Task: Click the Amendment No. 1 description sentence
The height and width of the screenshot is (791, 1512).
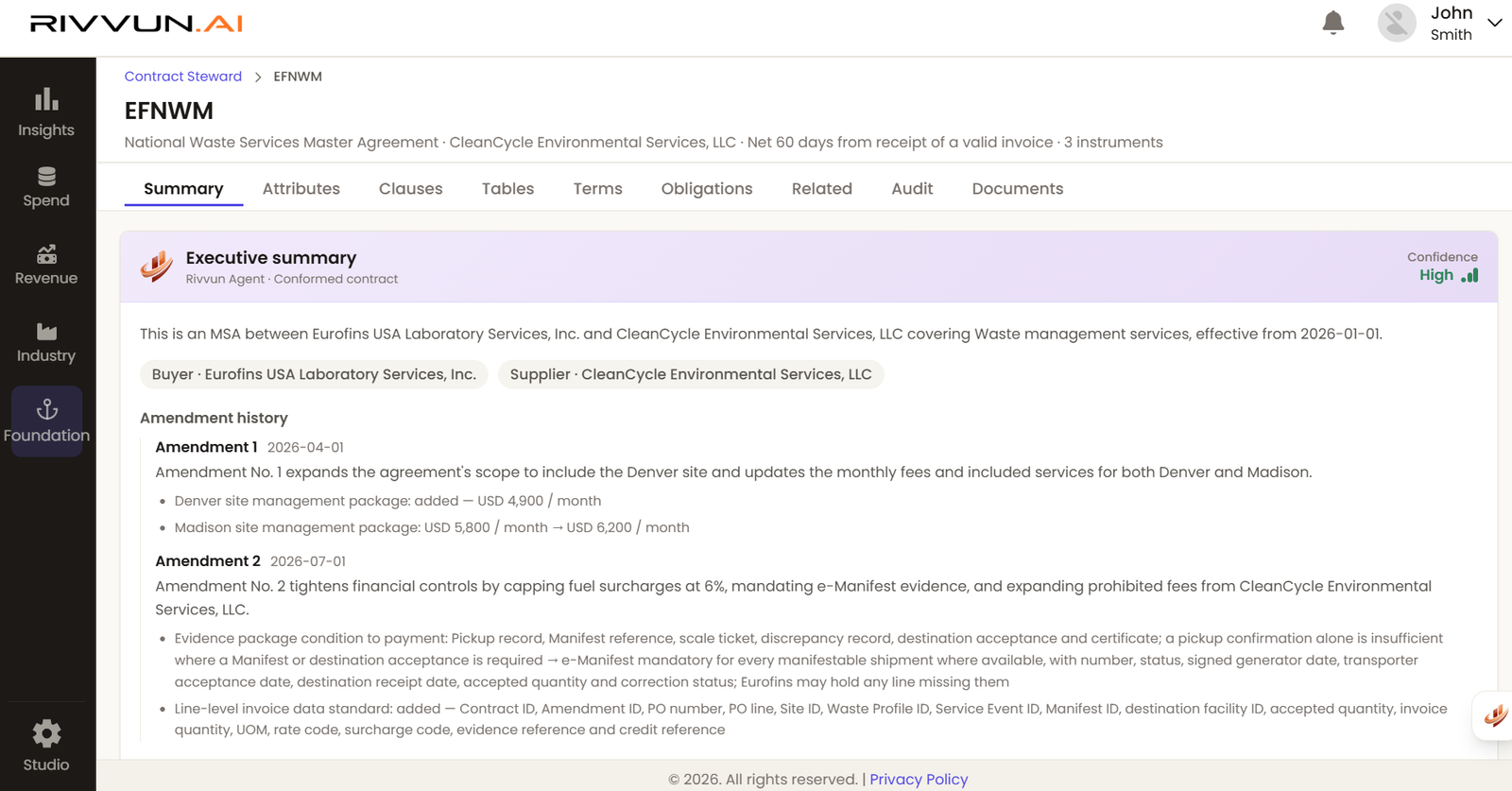Action: 733,473
